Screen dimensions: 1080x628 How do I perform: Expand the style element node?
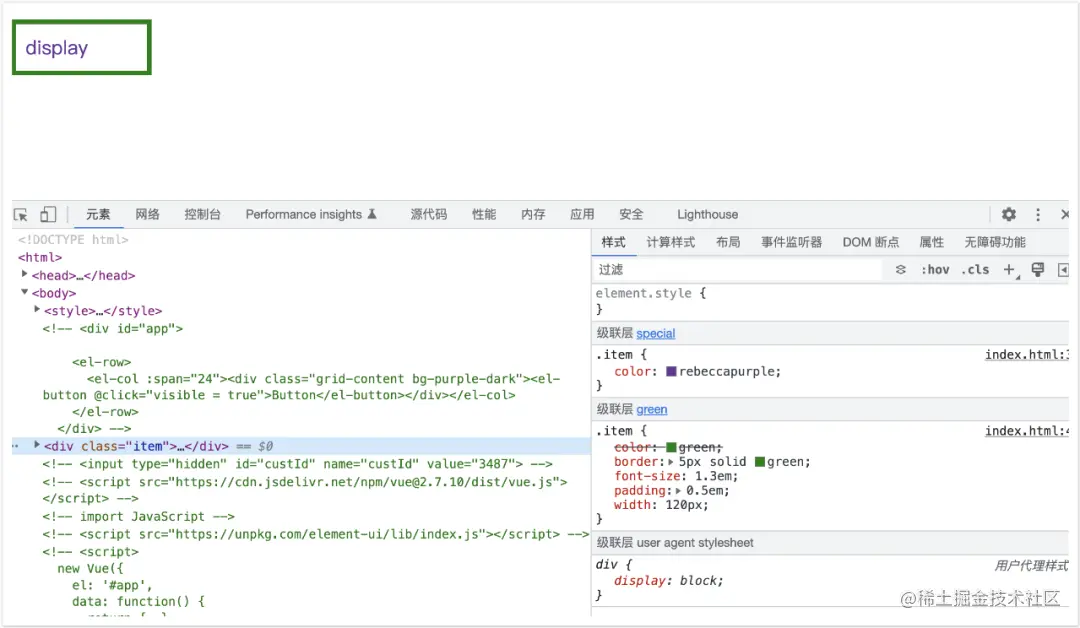[37, 310]
